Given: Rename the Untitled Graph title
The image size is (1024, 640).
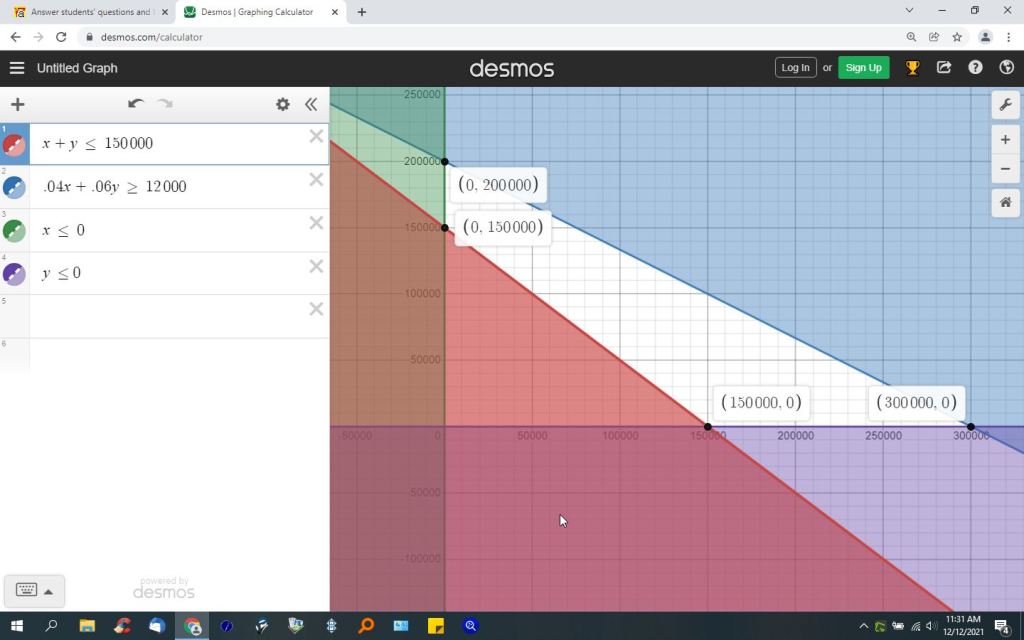Looking at the screenshot, I should tap(77, 68).
